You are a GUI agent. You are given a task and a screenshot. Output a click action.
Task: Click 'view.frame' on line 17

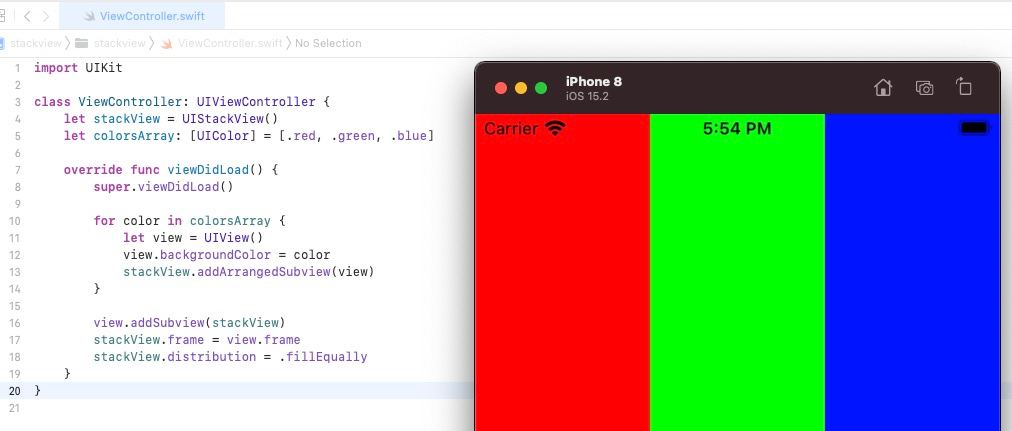tap(263, 339)
